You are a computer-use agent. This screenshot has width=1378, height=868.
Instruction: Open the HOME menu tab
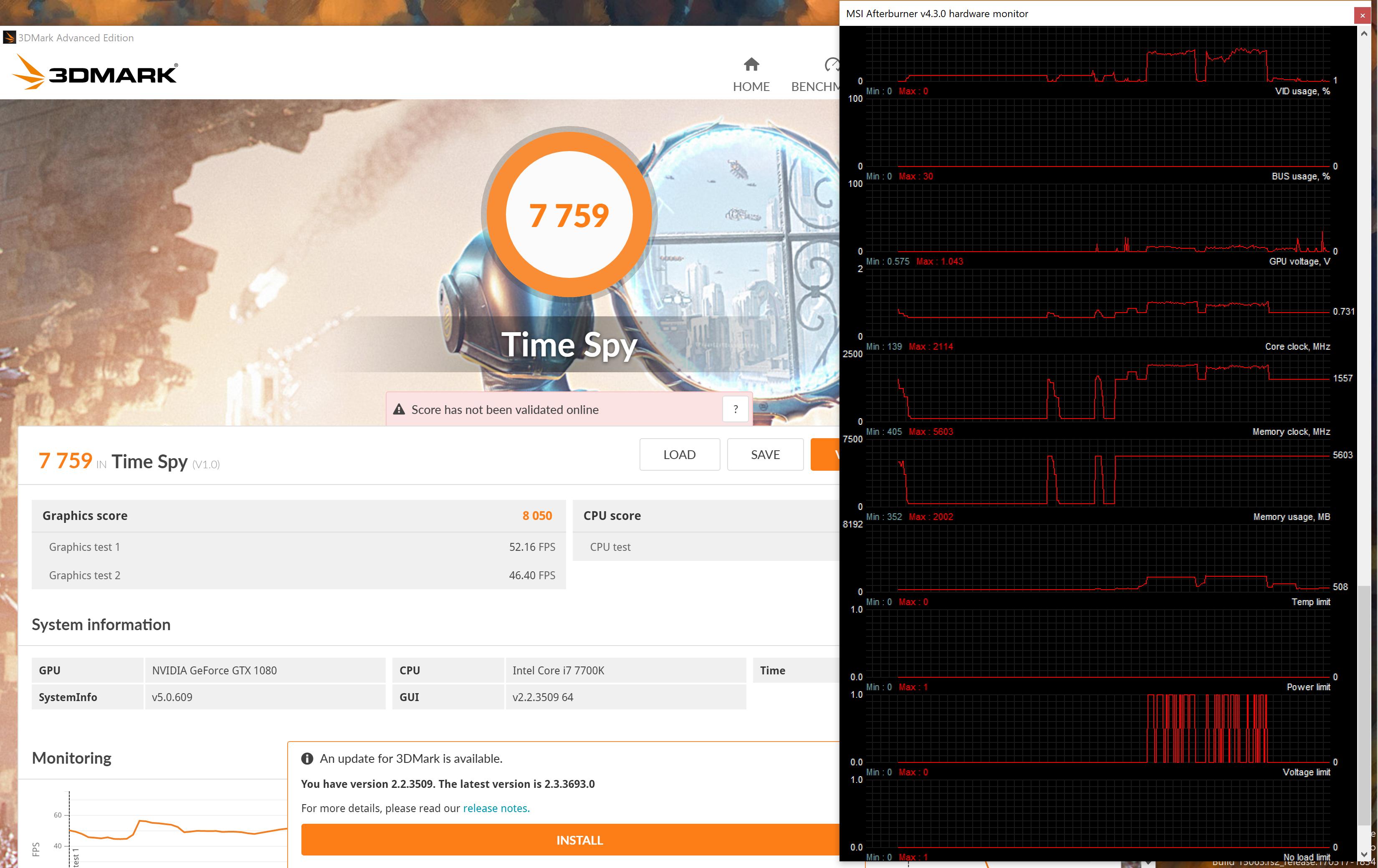tap(751, 86)
